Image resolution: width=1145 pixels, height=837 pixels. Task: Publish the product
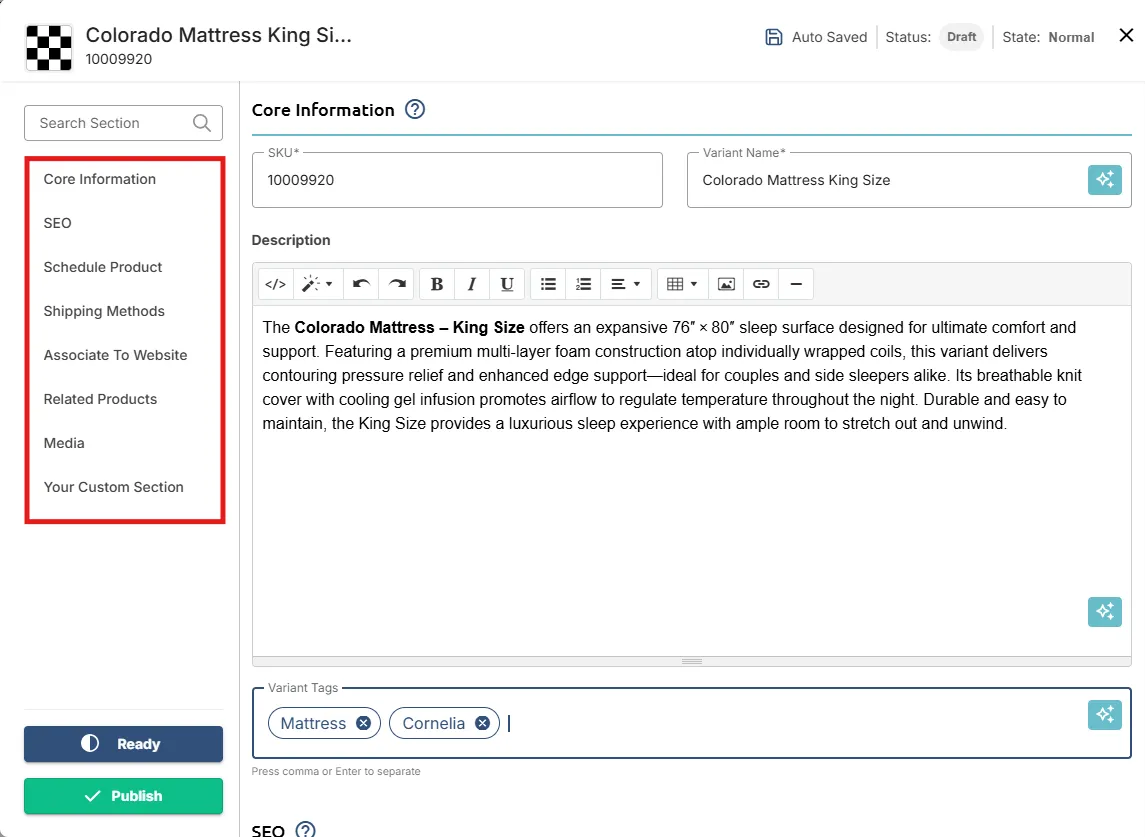pos(123,796)
